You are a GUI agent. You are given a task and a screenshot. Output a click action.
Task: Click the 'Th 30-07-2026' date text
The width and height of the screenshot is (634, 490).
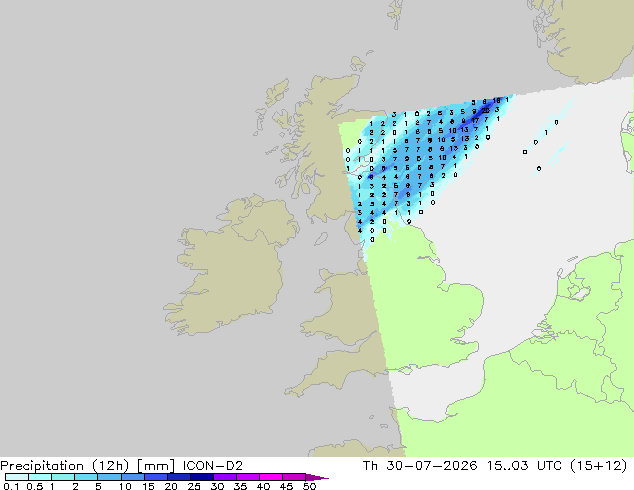point(420,466)
